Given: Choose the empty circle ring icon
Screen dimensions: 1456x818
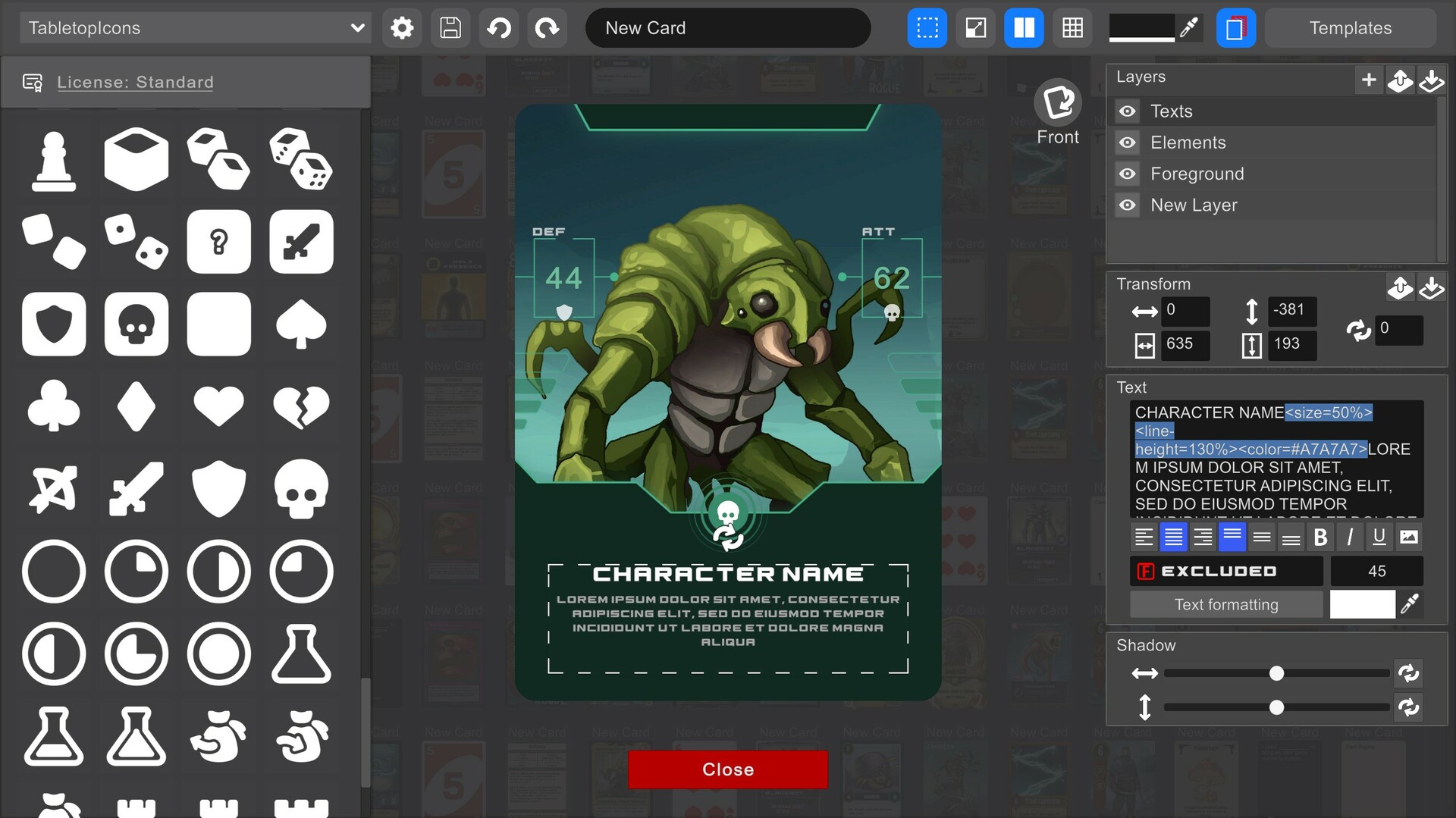Looking at the screenshot, I should pos(54,572).
